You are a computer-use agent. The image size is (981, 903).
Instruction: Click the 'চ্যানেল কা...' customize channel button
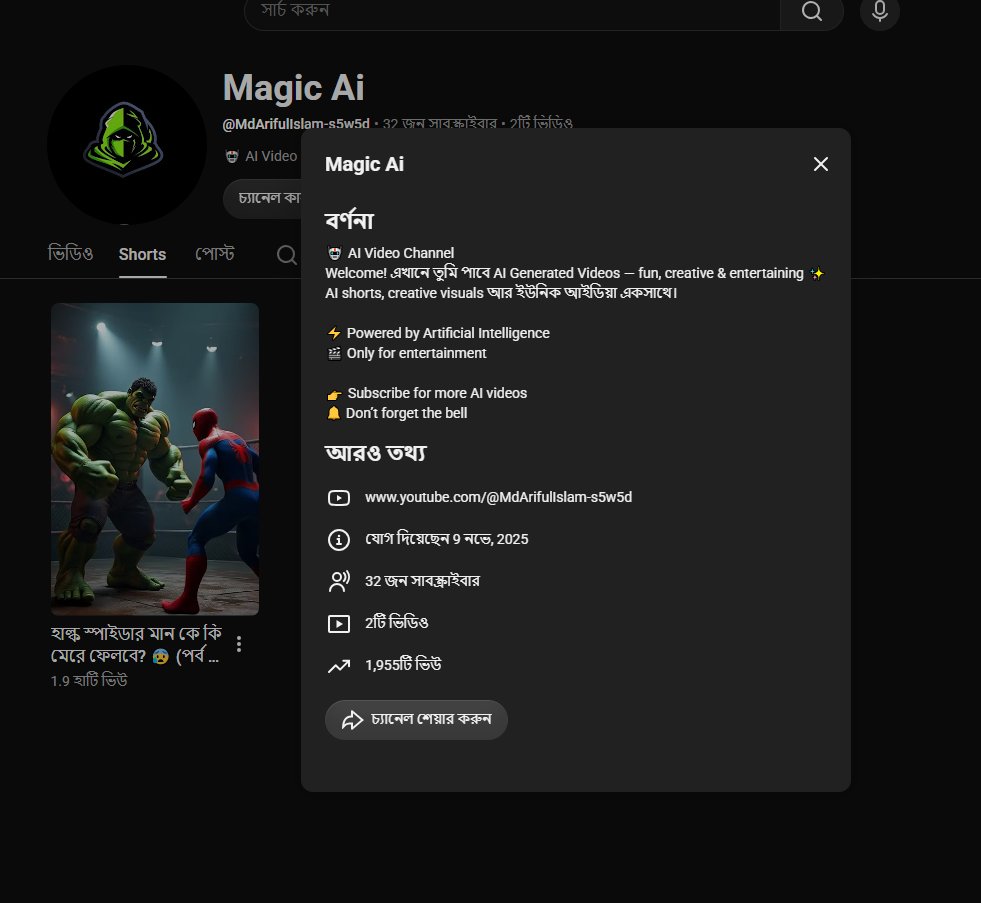262,198
